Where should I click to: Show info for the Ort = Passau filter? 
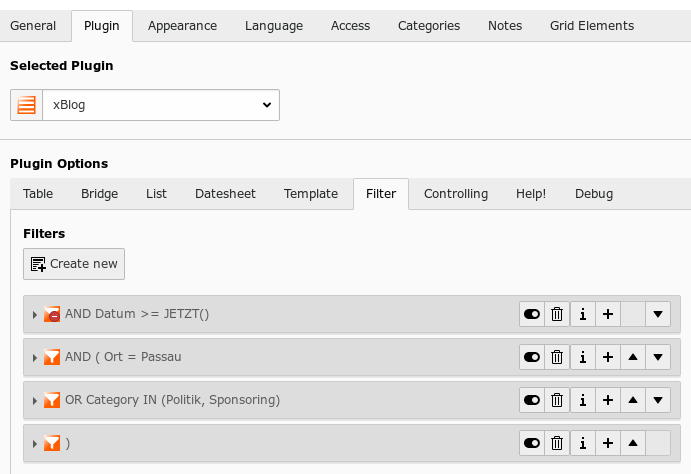pos(583,357)
